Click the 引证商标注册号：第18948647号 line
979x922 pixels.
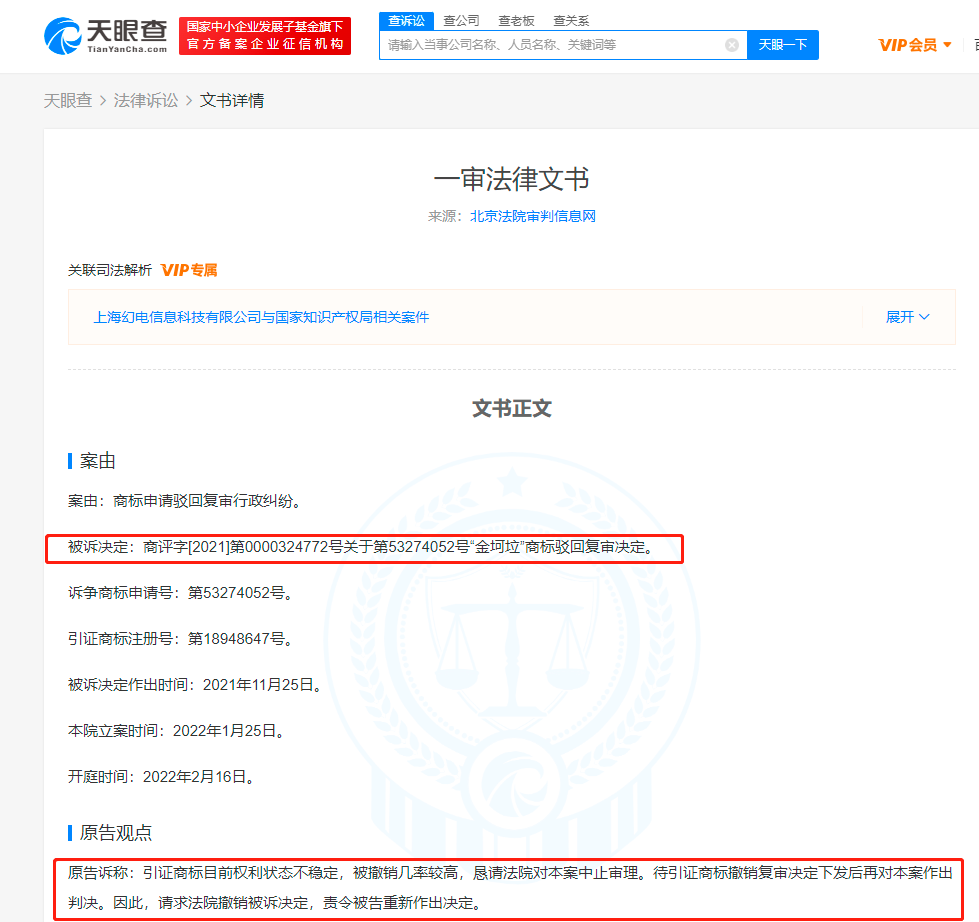[x=180, y=639]
